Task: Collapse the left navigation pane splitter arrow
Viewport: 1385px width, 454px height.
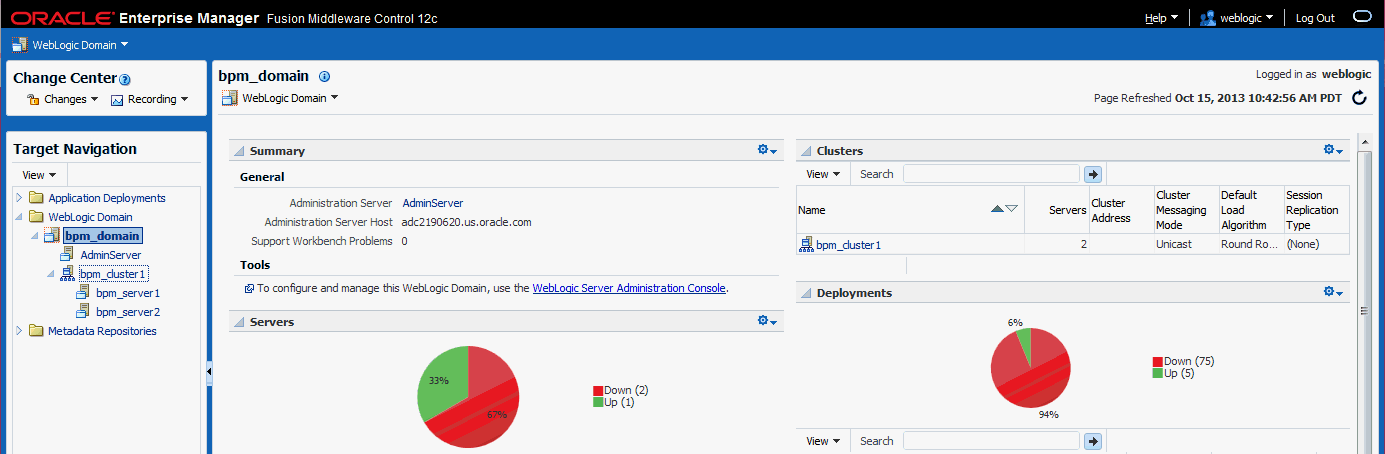Action: pyautogui.click(x=209, y=371)
